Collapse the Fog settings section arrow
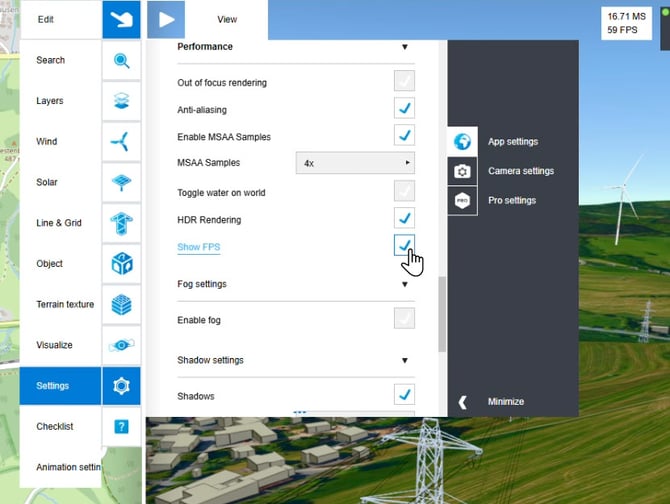 tap(405, 284)
